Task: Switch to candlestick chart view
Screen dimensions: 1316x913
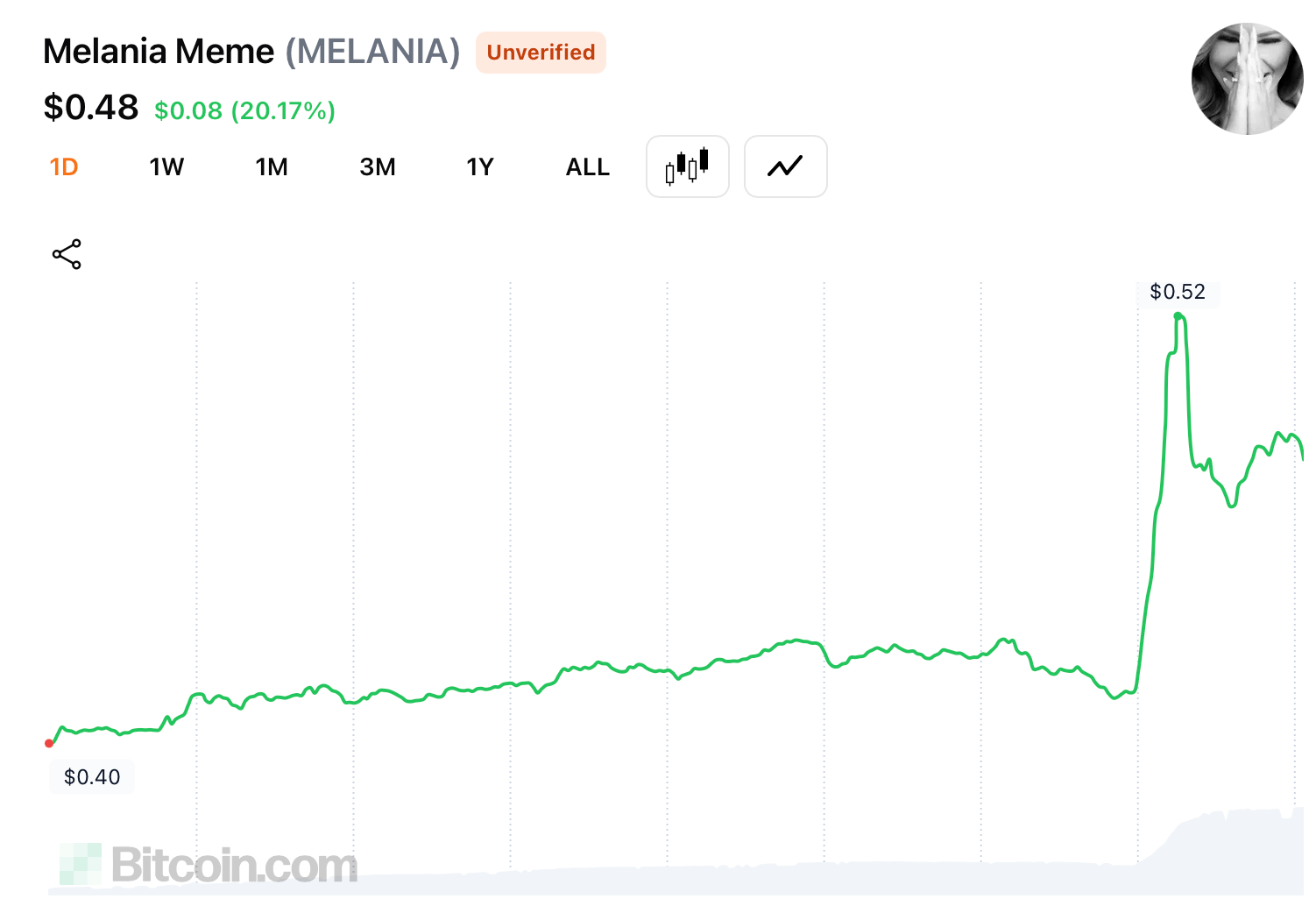Action: coord(687,166)
